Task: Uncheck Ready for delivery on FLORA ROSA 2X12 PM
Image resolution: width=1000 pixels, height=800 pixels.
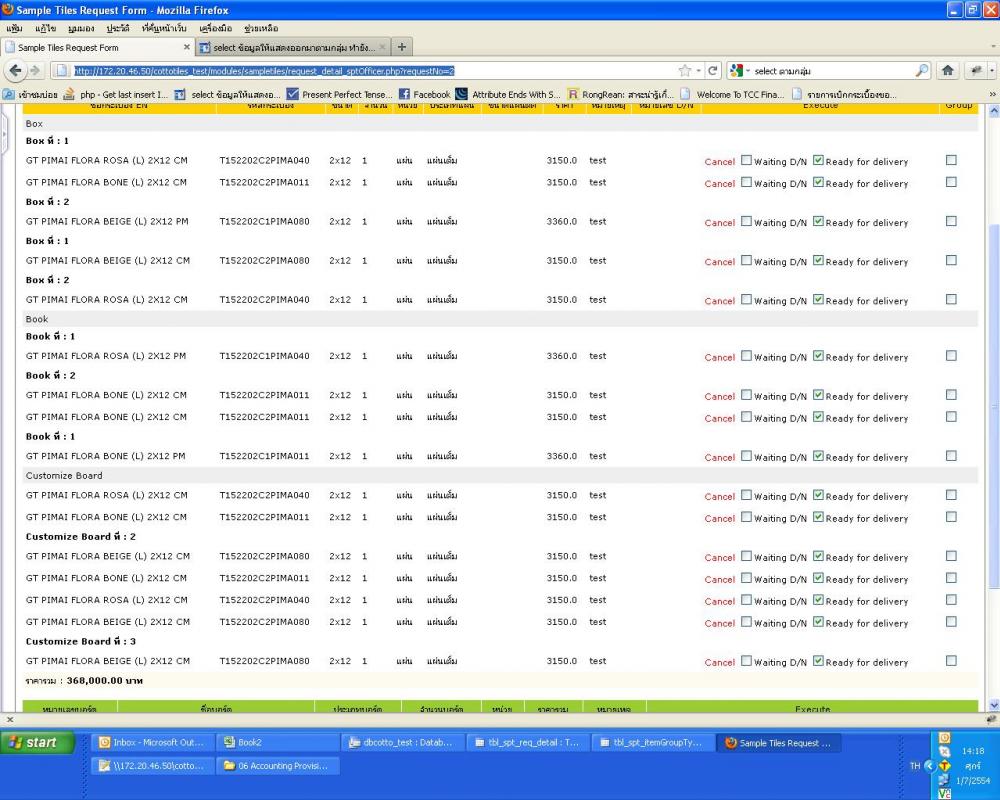Action: coord(818,356)
